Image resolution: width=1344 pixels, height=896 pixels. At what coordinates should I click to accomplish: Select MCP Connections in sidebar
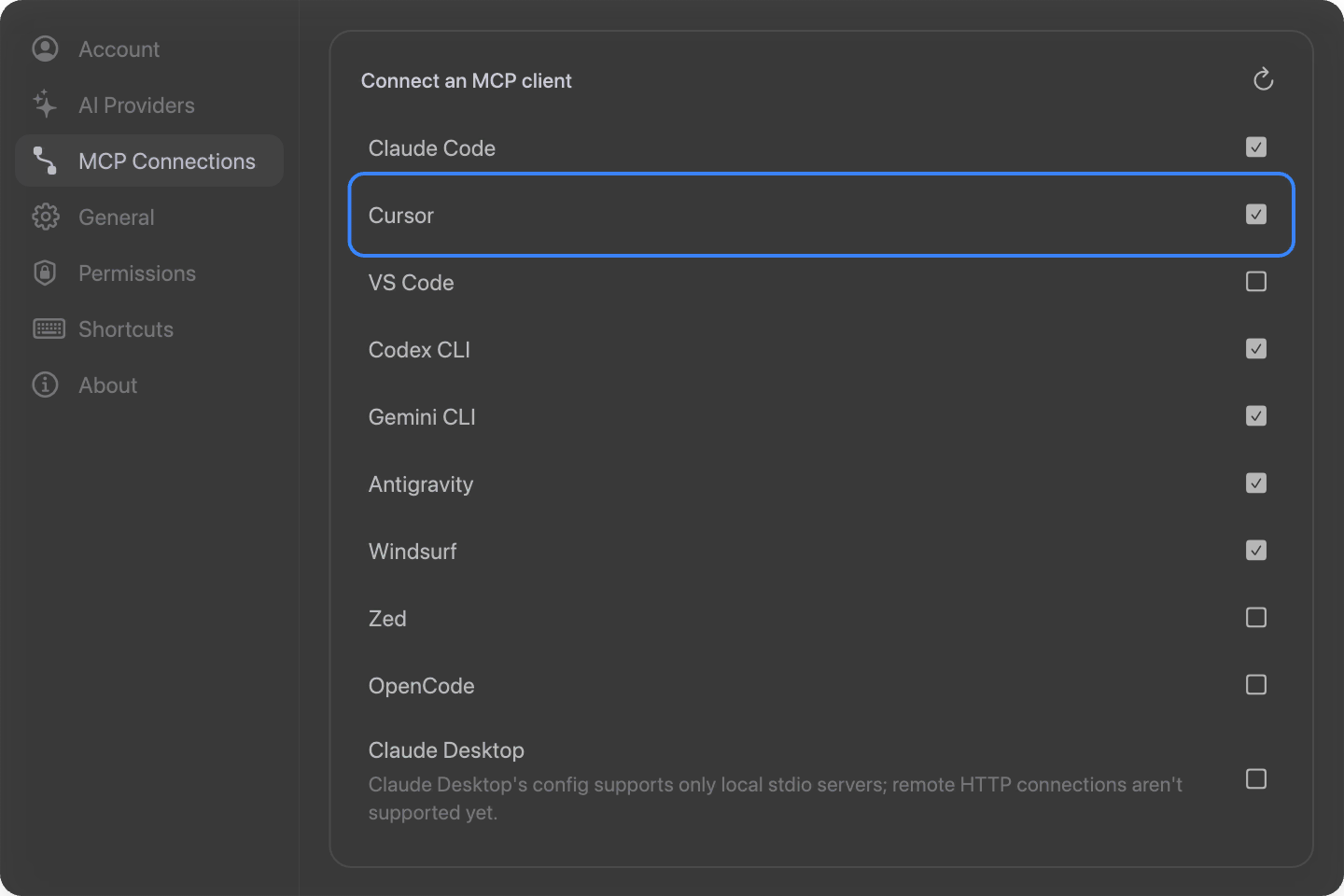click(149, 161)
